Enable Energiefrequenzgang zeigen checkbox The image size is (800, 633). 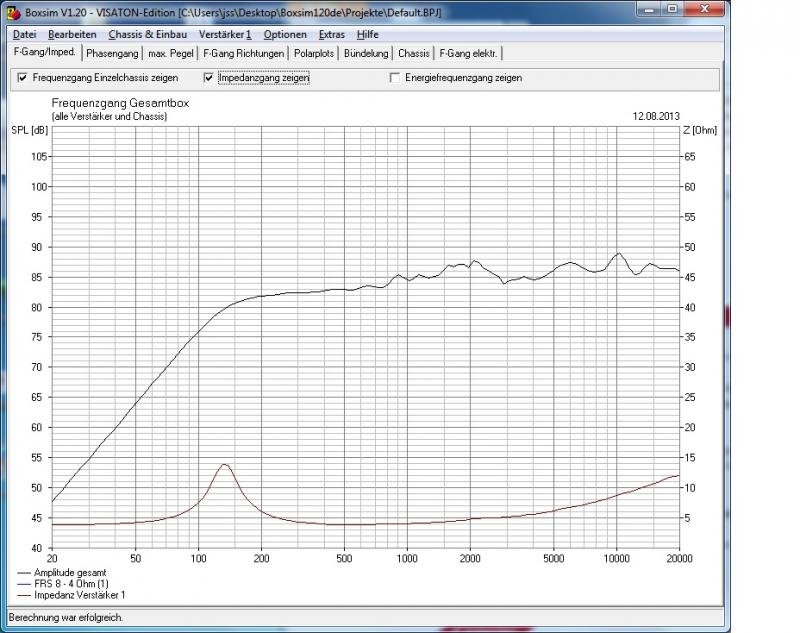click(396, 78)
